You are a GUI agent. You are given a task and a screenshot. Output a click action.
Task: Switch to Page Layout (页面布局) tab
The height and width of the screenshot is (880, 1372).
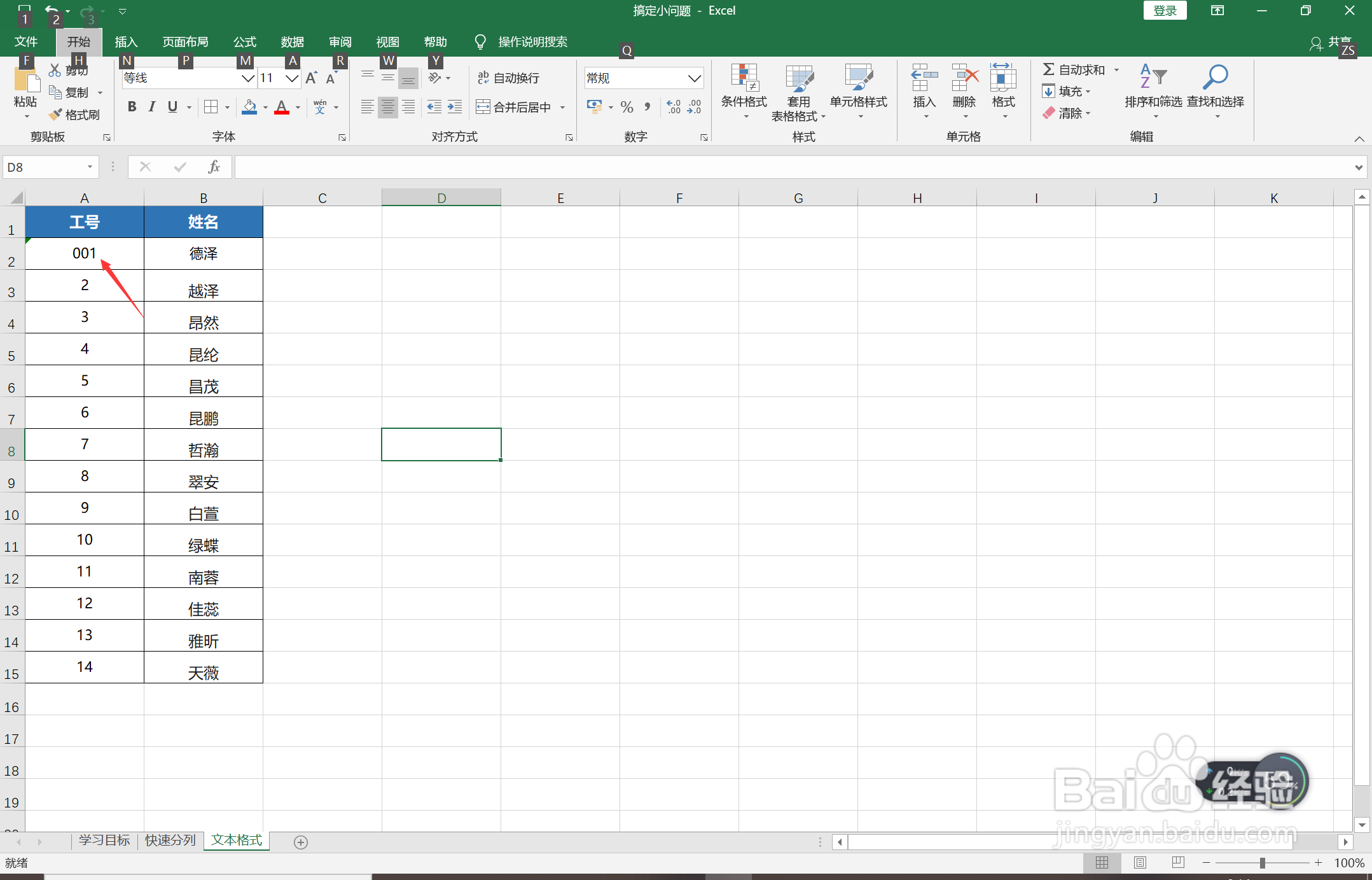click(185, 42)
